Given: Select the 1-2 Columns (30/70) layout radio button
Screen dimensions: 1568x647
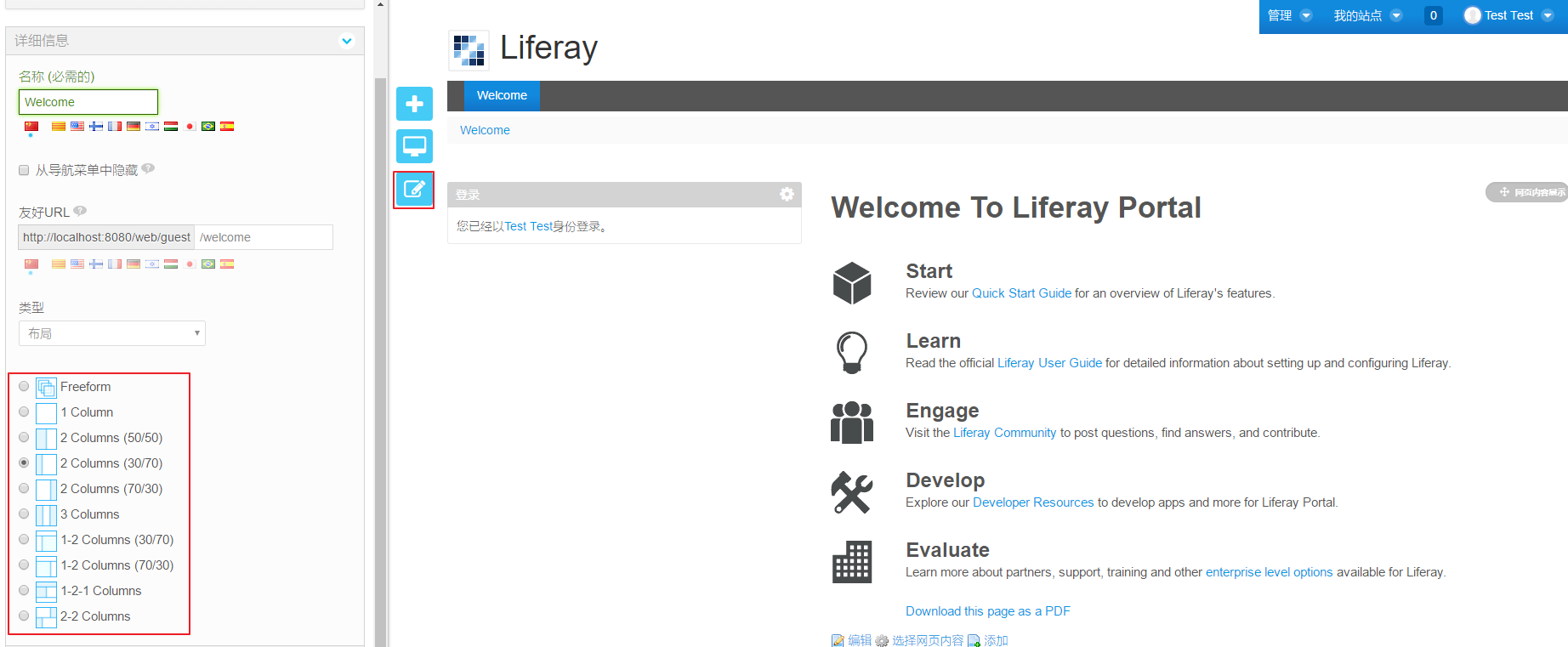Looking at the screenshot, I should pos(24,539).
